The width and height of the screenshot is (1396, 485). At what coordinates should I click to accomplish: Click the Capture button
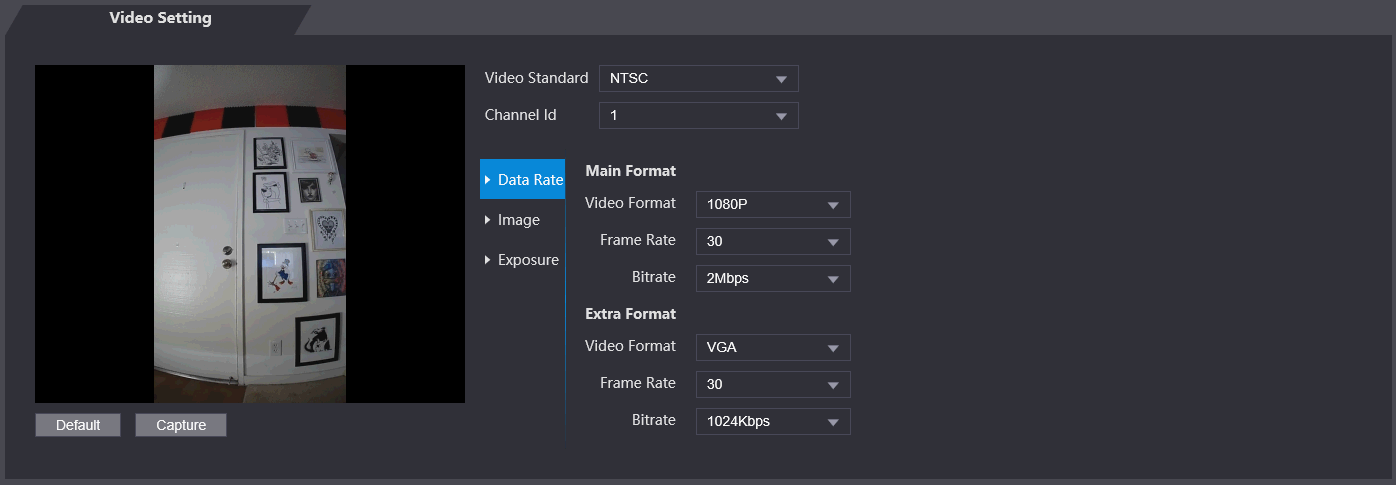(x=181, y=425)
